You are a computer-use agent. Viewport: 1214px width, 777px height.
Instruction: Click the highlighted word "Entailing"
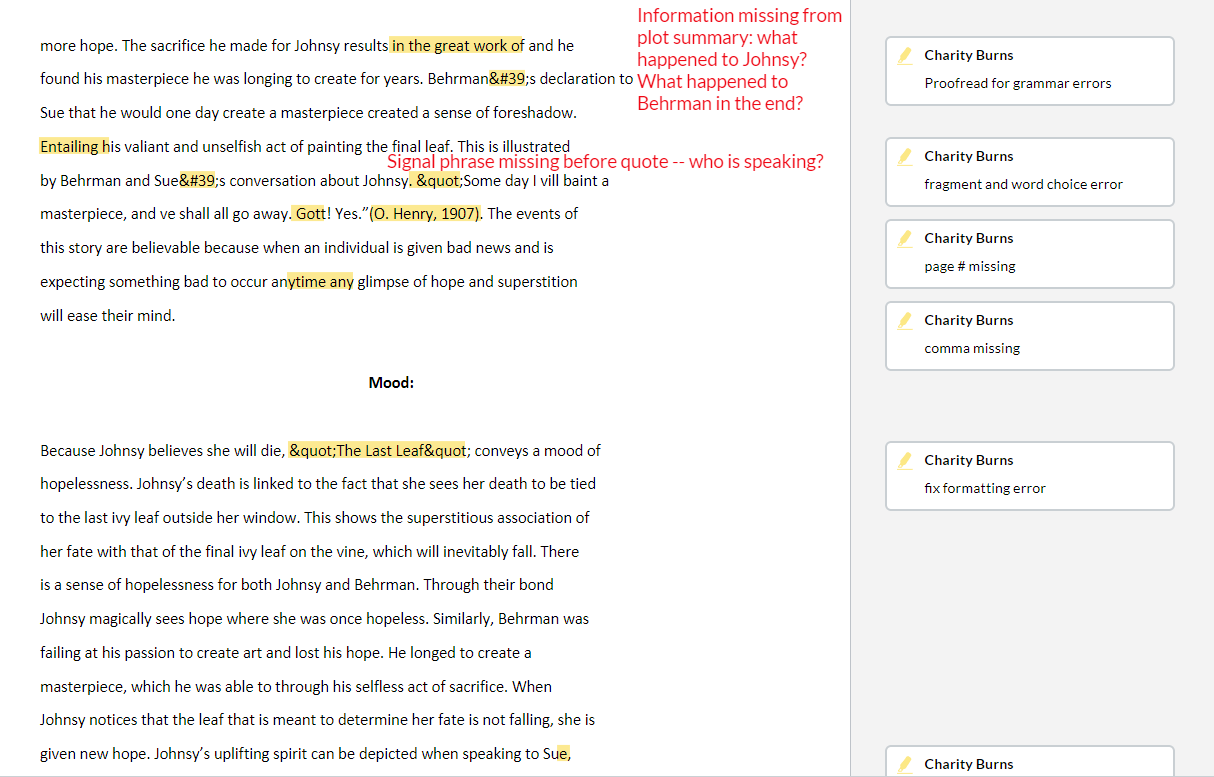point(72,147)
